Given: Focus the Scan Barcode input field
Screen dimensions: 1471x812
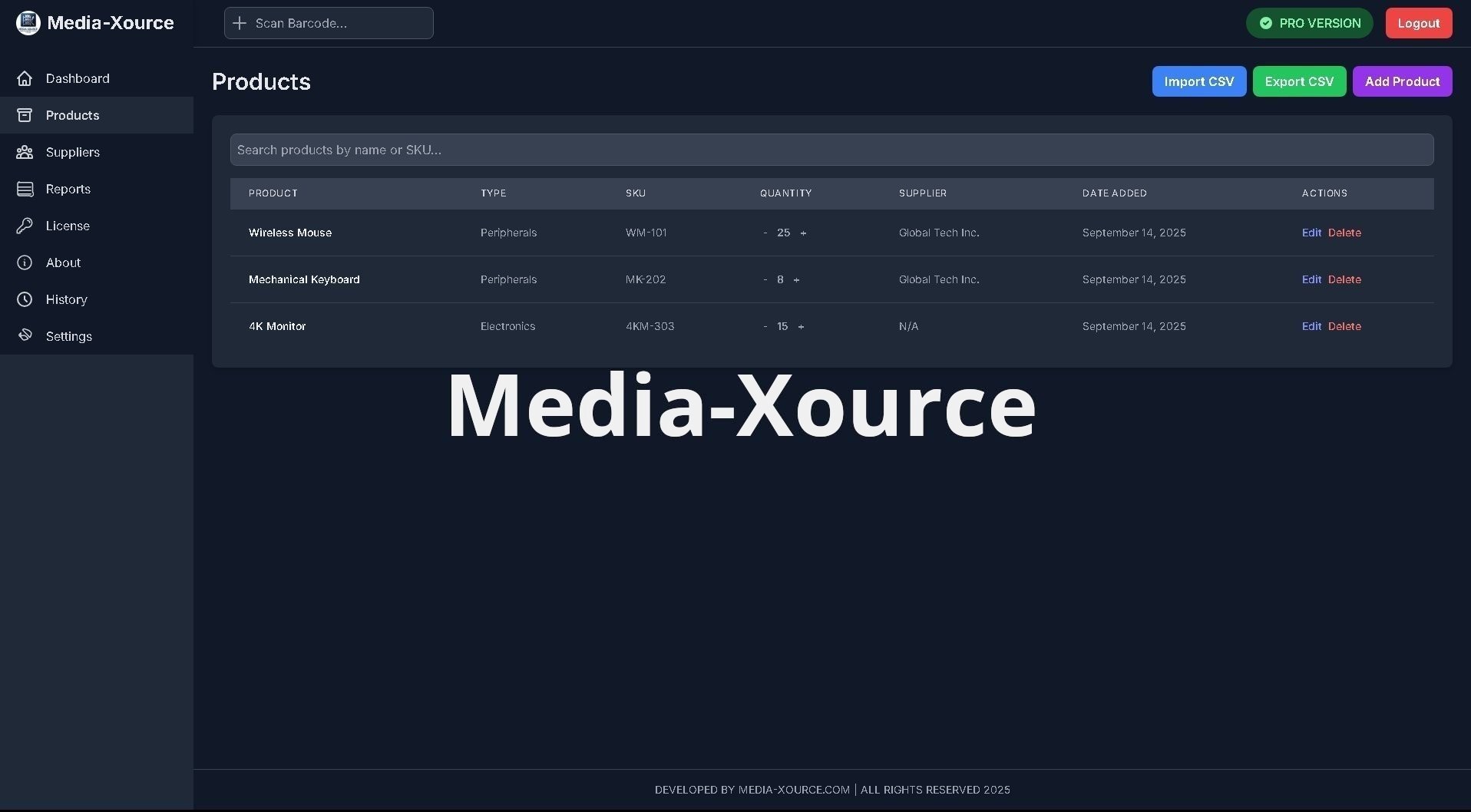Looking at the screenshot, I should [x=338, y=23].
